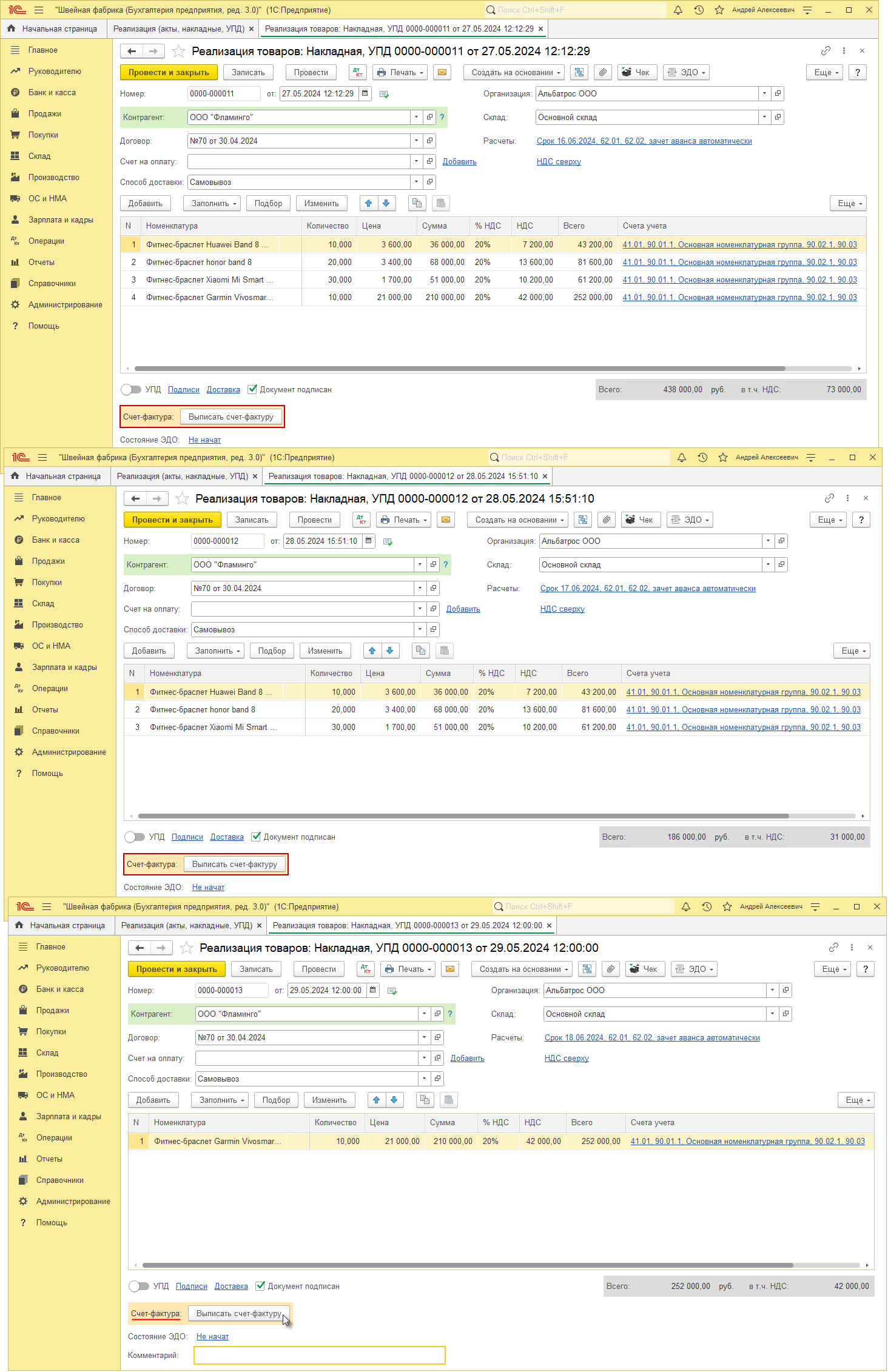This screenshot has height=1372, width=888.
Task: Click the Записать button in document 0000-000012
Action: click(252, 520)
